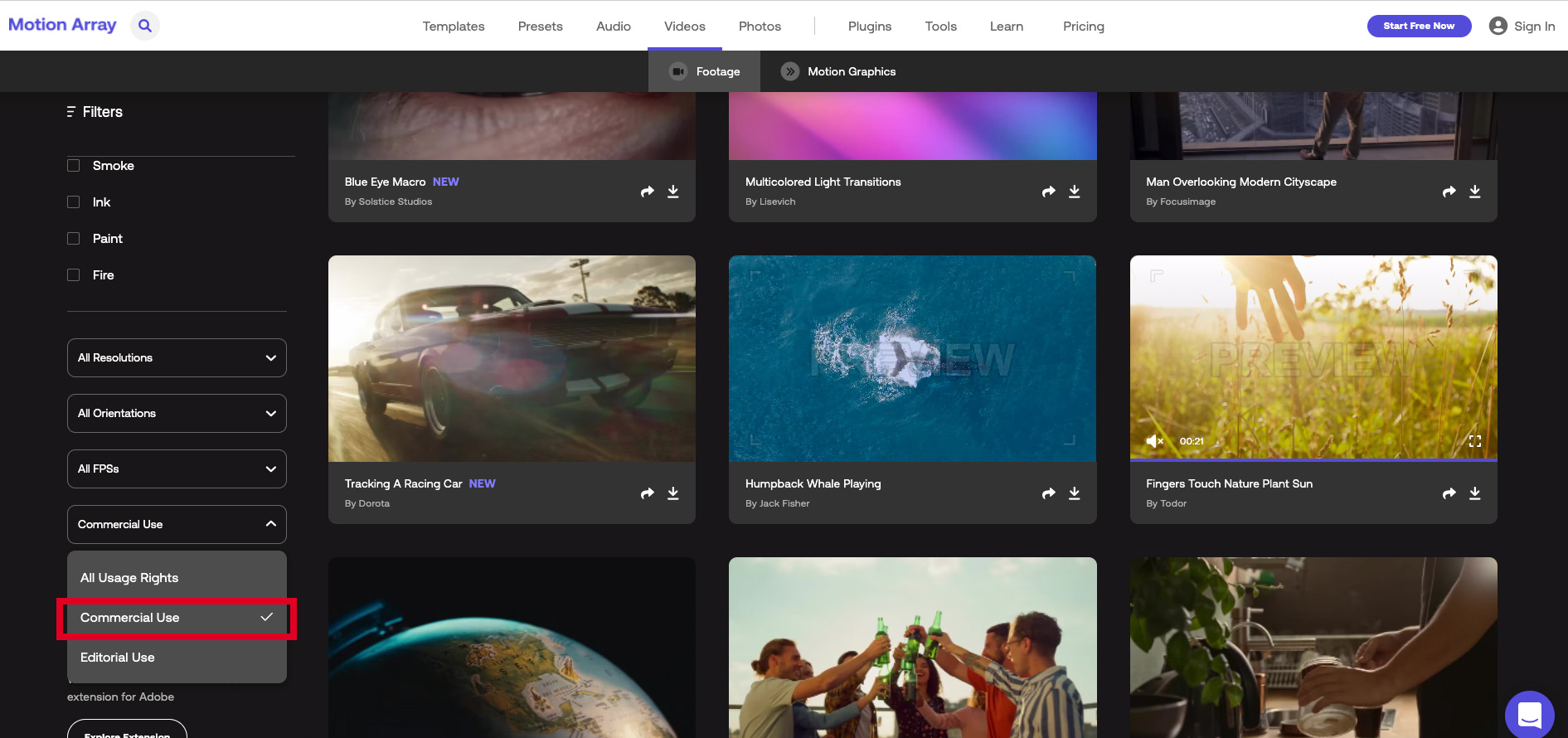Screen dimensions: 1568x738
Task: Unmute the Fingers Touch Nature preview
Action: (x=1155, y=441)
